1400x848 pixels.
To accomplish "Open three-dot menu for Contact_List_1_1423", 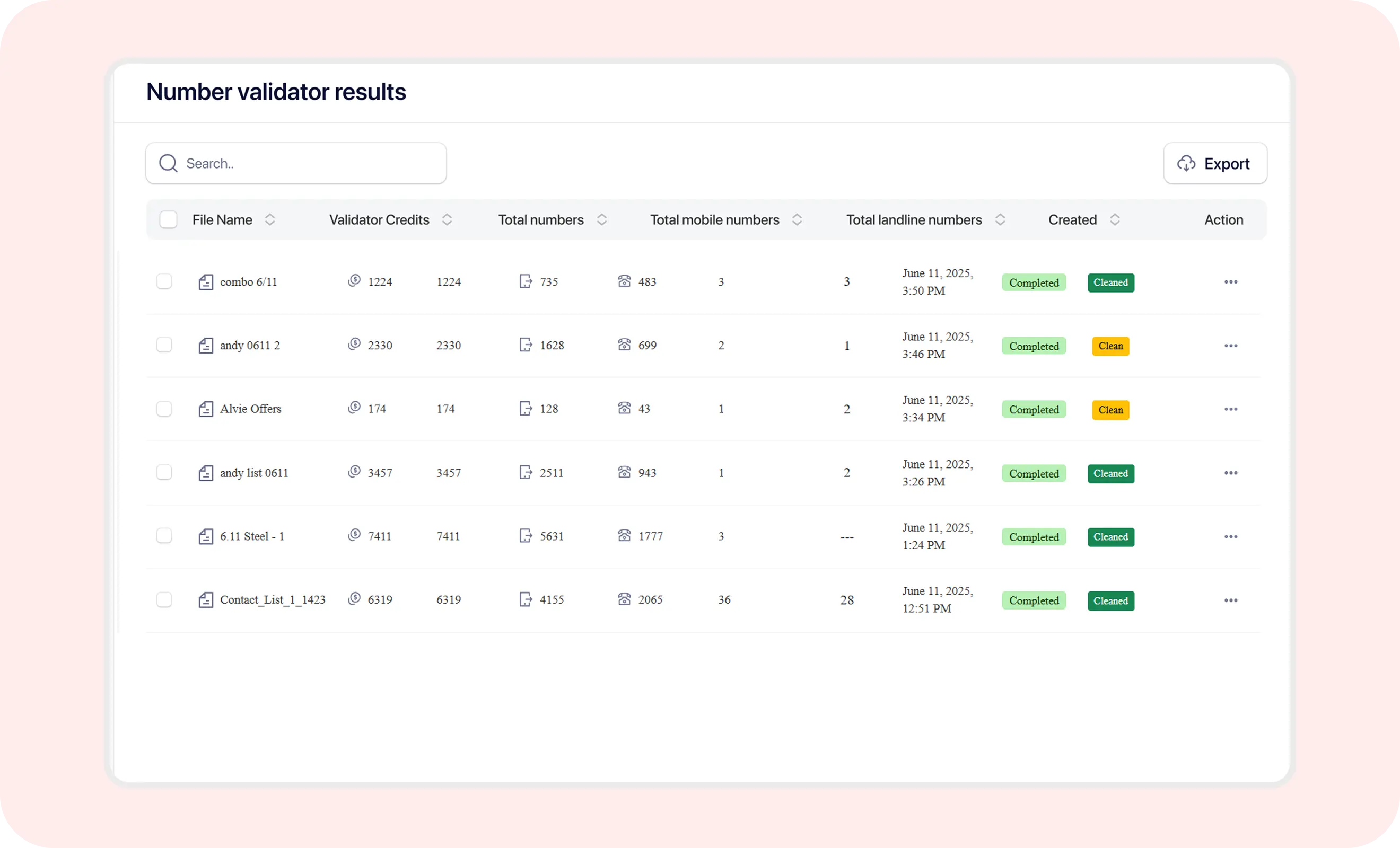I will 1230,600.
